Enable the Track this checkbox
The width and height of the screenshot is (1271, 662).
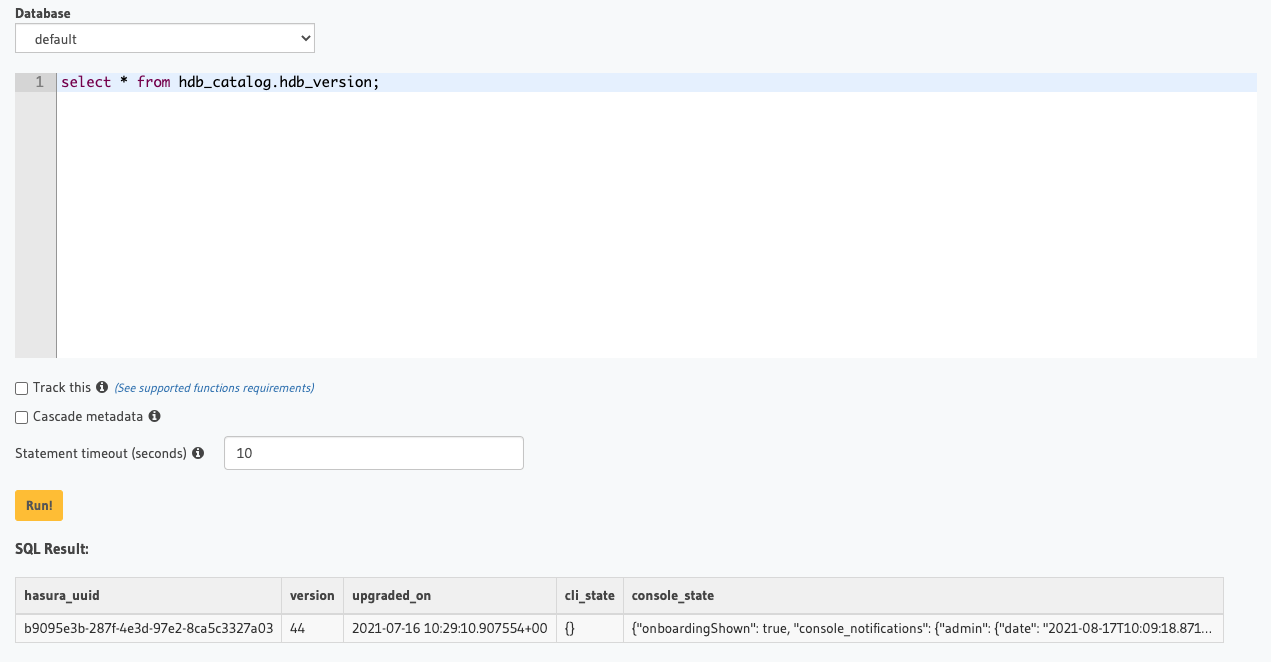tap(21, 388)
